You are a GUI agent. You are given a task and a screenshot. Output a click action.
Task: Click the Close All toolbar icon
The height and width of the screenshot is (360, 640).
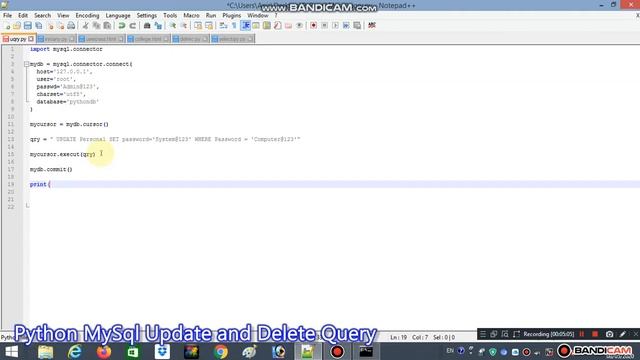pyautogui.click(x=60, y=26)
